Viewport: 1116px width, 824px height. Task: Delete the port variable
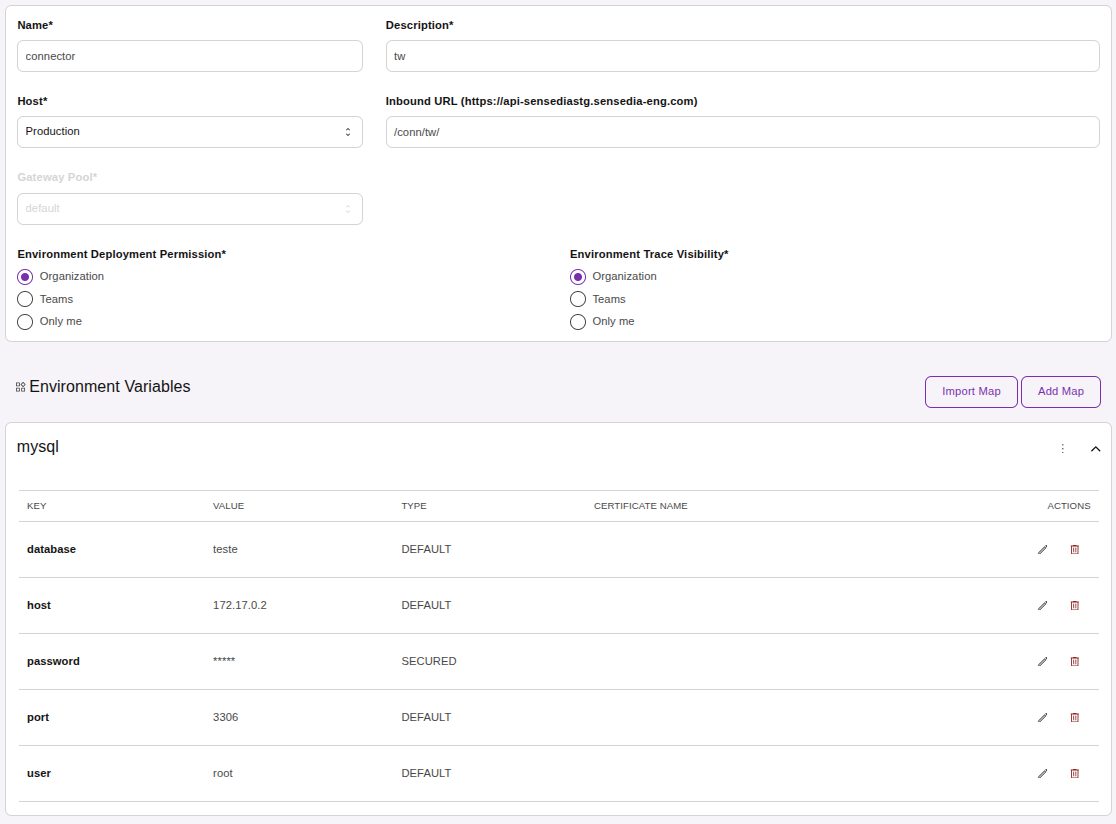point(1075,717)
